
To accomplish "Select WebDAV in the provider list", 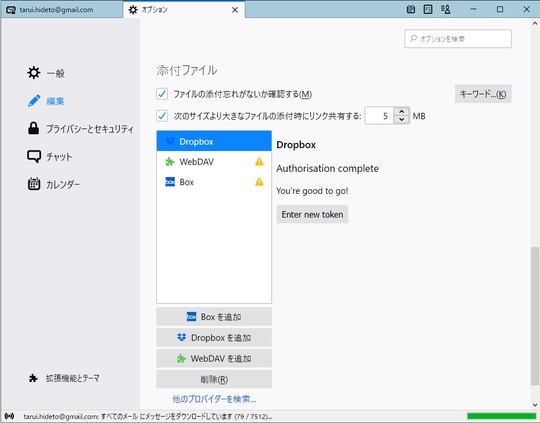I will 214,162.
